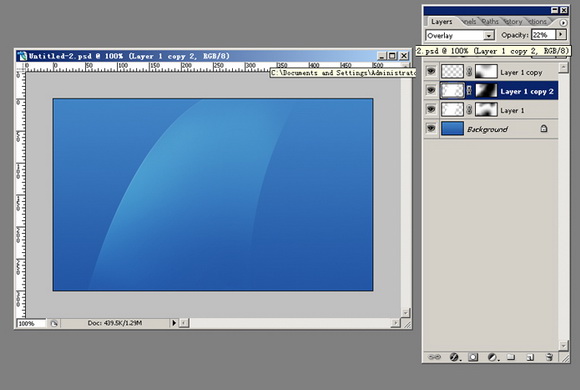Switch to the Actions tab
The height and width of the screenshot is (390, 580).
click(537, 22)
